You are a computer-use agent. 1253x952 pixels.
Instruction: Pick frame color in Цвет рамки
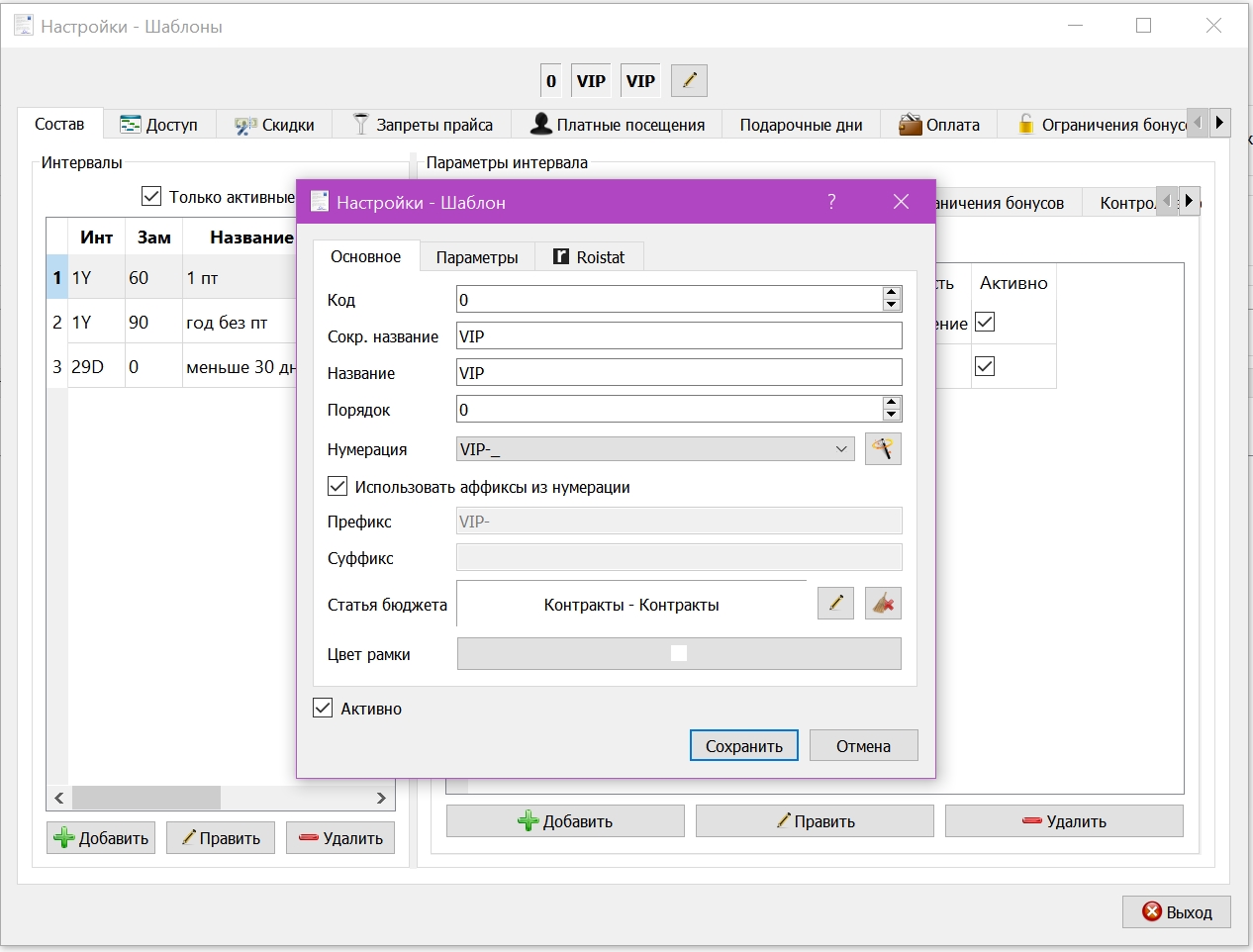point(679,653)
